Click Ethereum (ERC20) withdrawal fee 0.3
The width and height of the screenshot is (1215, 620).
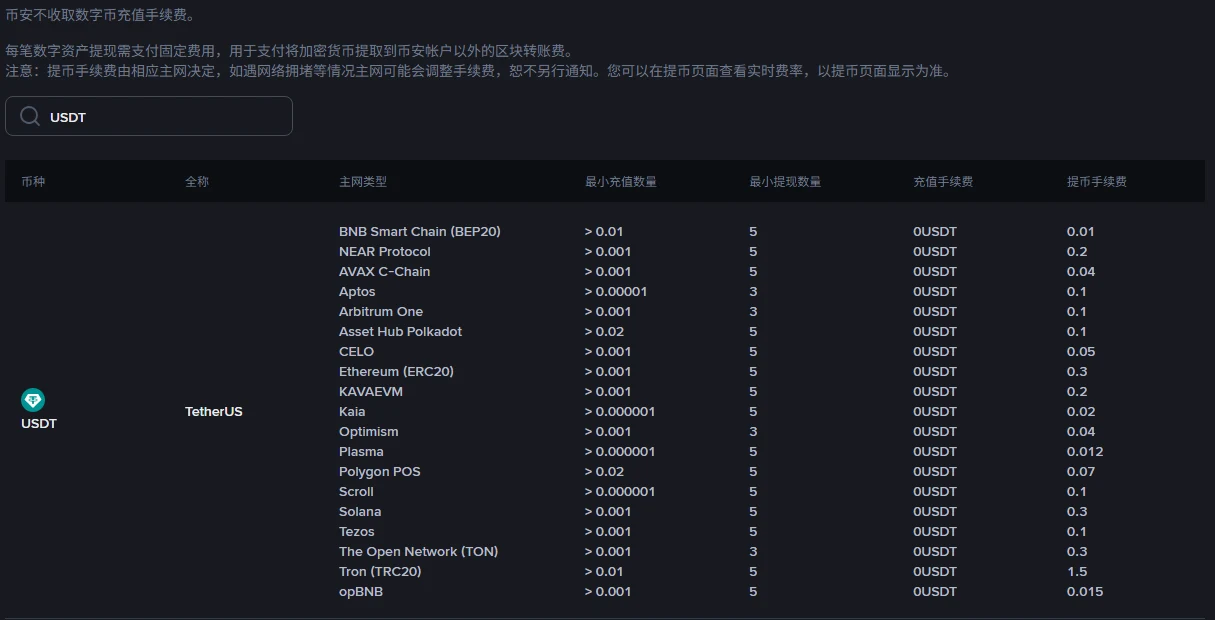[1077, 372]
